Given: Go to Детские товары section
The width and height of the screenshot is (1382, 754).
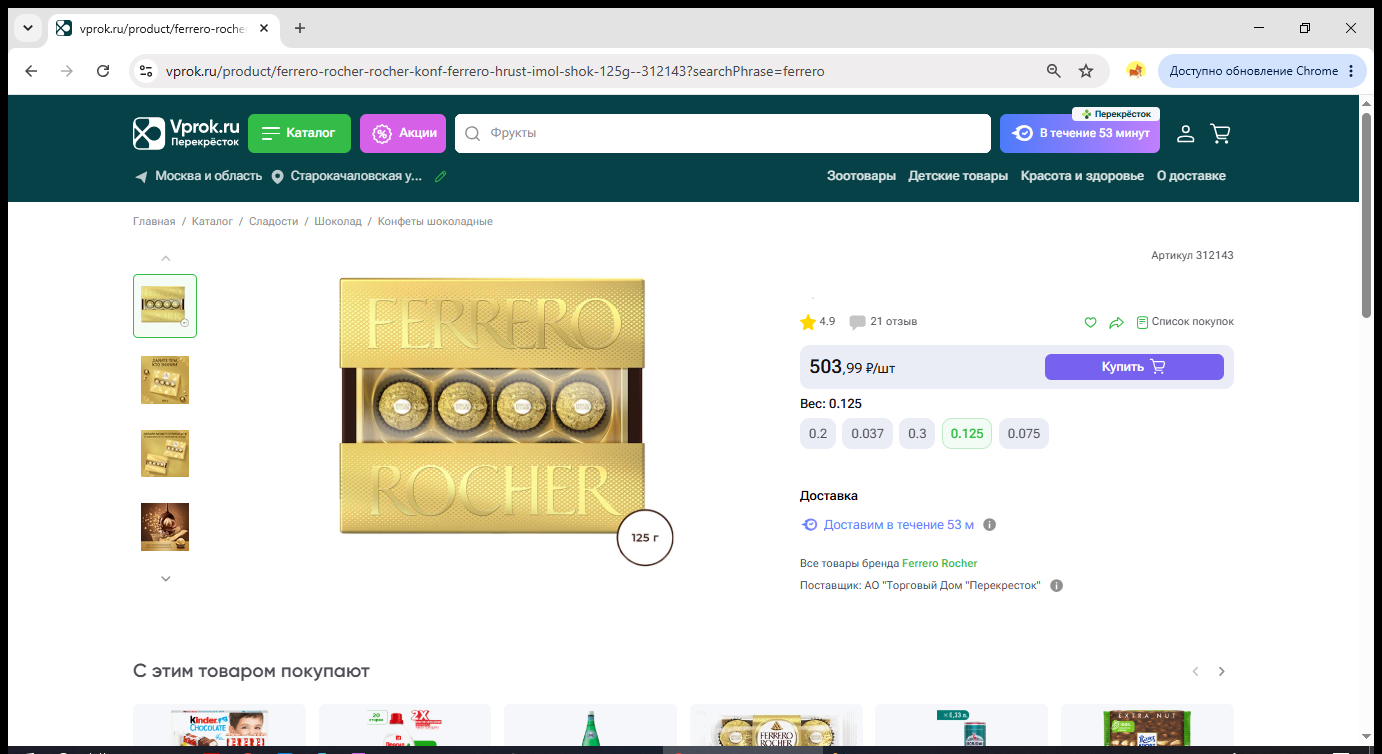Looking at the screenshot, I should [958, 176].
